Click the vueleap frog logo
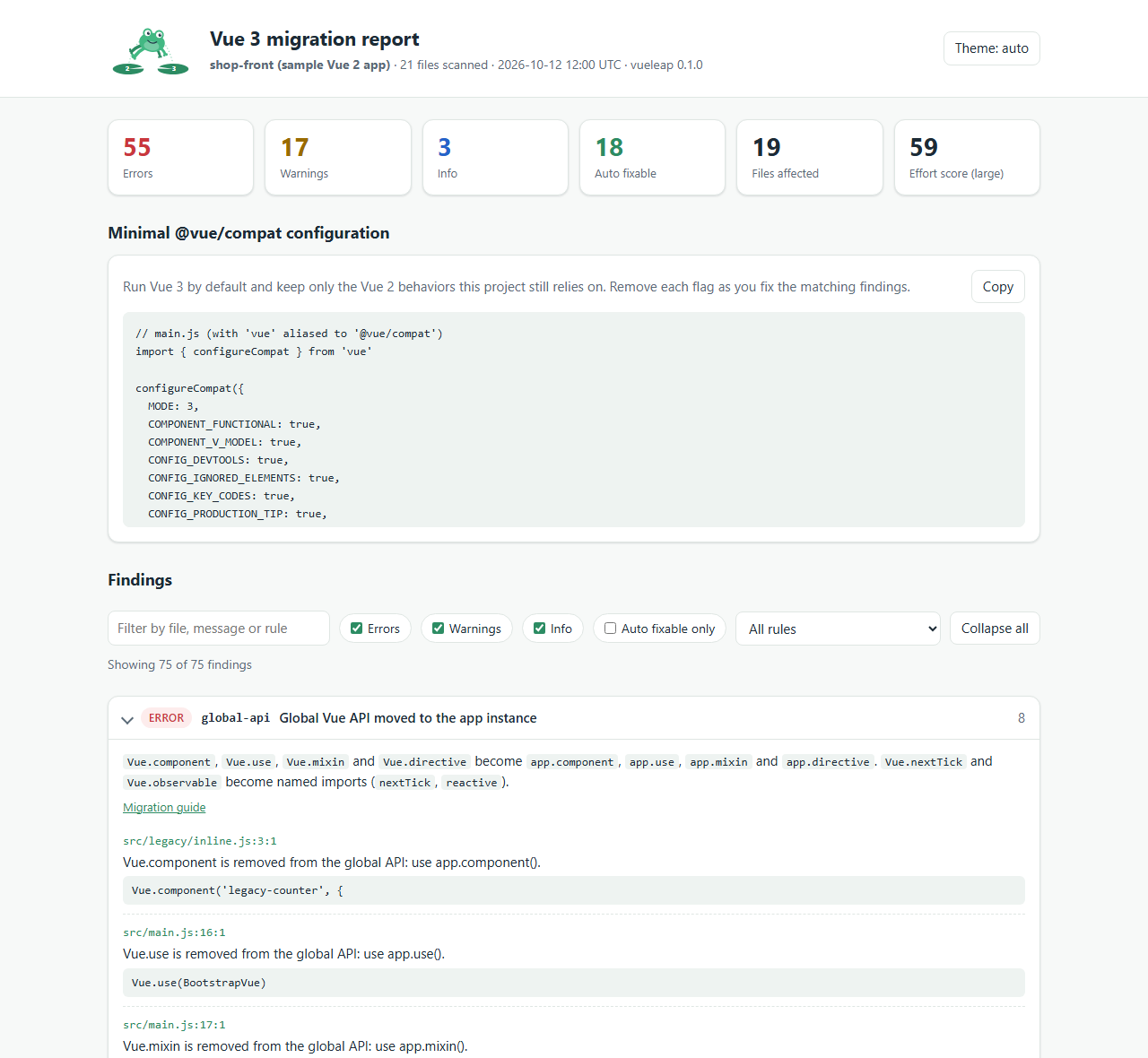Image resolution: width=1148 pixels, height=1058 pixels. click(x=150, y=51)
